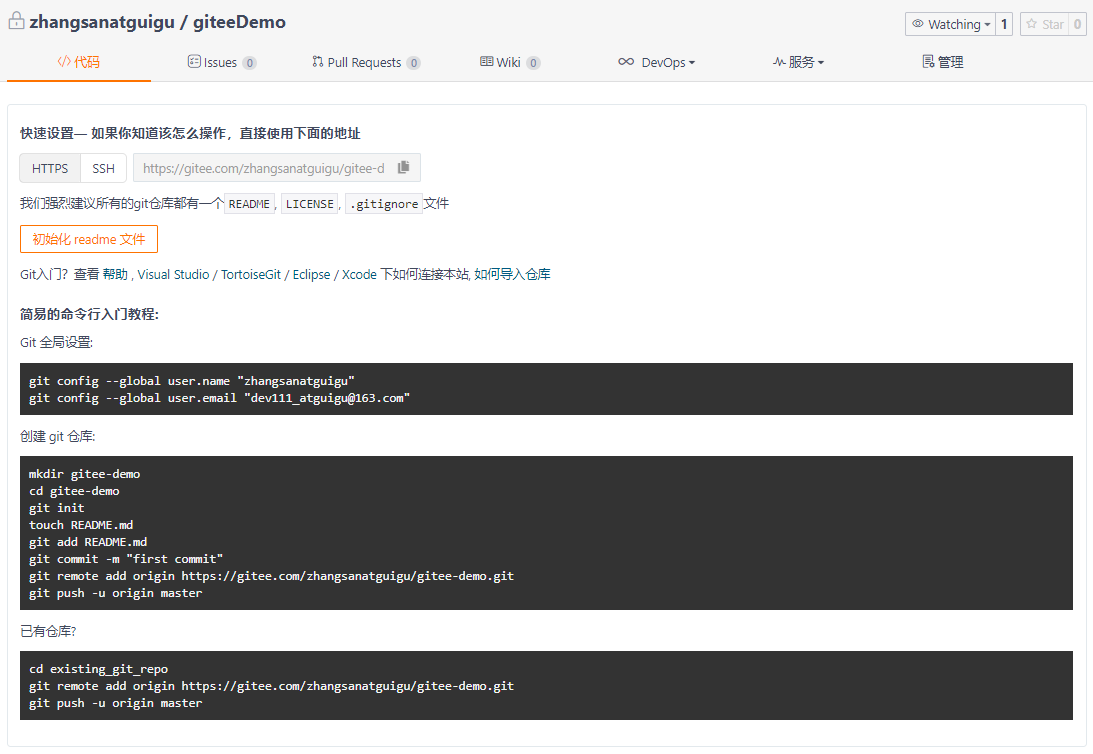
Task: Click the git add README.md line
Action: tap(88, 542)
